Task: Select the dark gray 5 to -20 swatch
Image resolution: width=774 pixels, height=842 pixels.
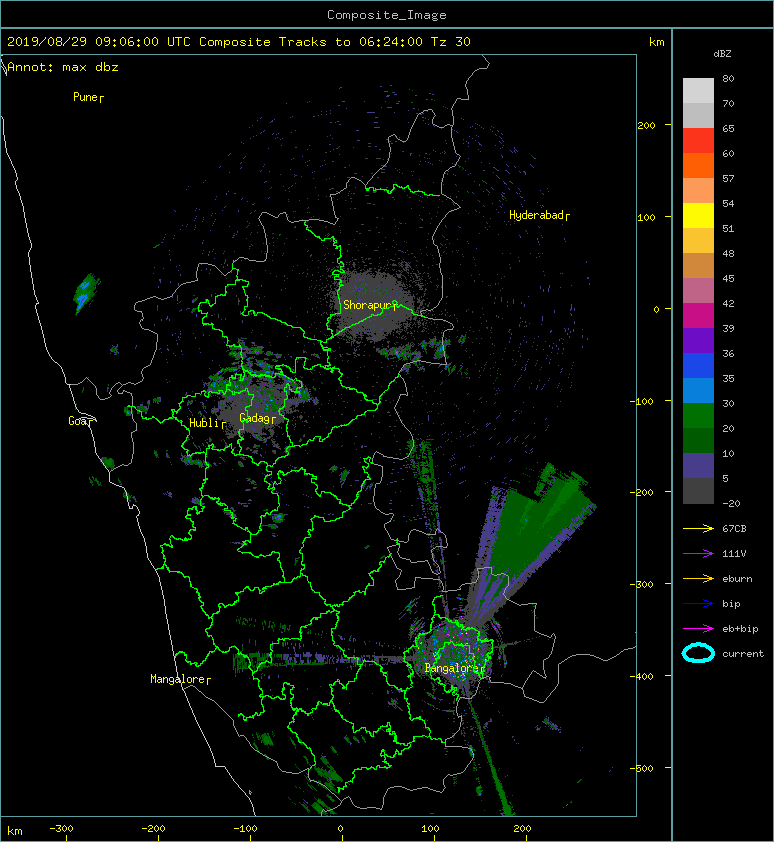Action: [x=698, y=491]
